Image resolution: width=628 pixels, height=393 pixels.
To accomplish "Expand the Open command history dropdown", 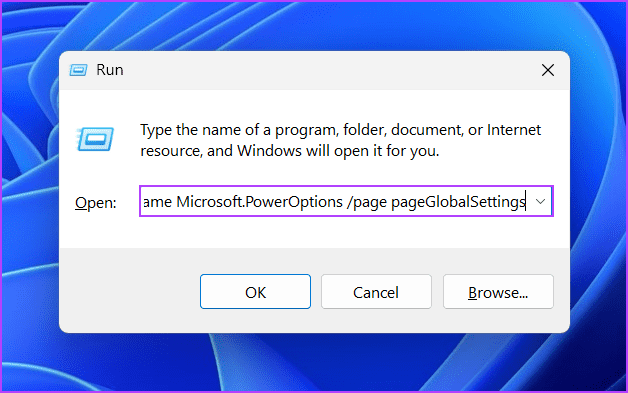I will 540,202.
